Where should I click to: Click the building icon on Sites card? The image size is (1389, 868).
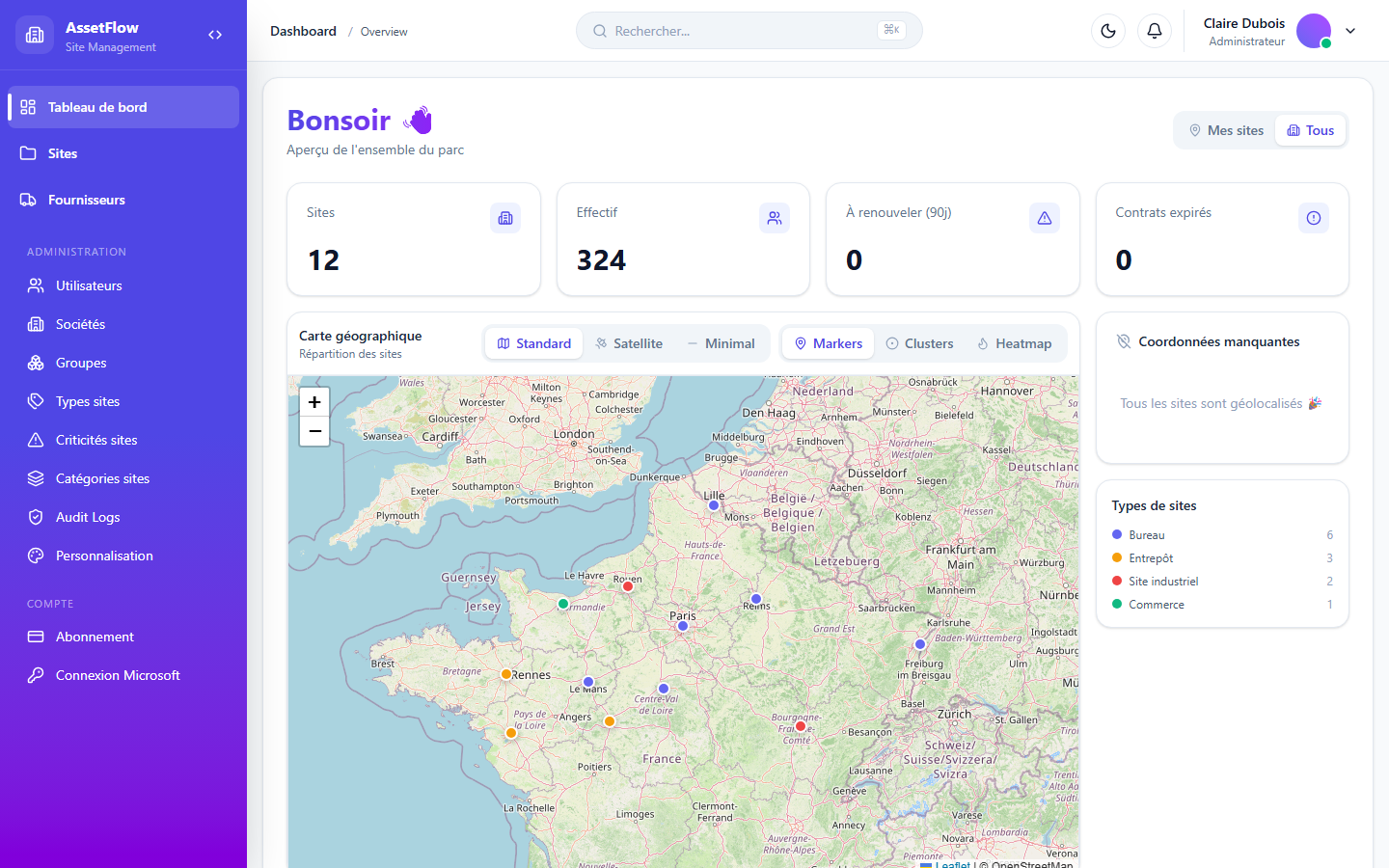[x=505, y=218]
